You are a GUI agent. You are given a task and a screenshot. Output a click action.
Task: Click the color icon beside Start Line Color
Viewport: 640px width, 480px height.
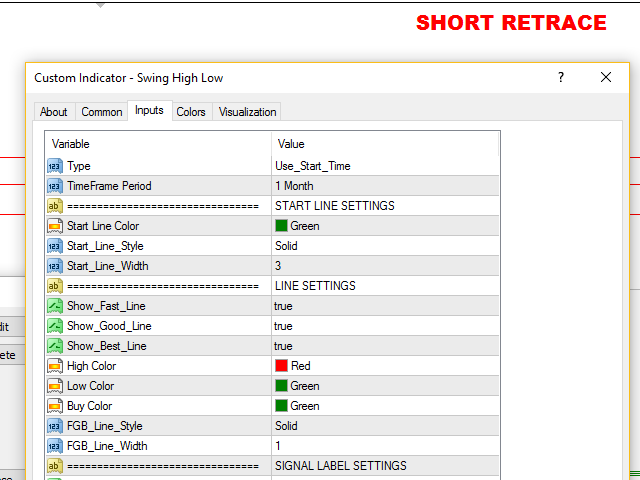pos(55,226)
